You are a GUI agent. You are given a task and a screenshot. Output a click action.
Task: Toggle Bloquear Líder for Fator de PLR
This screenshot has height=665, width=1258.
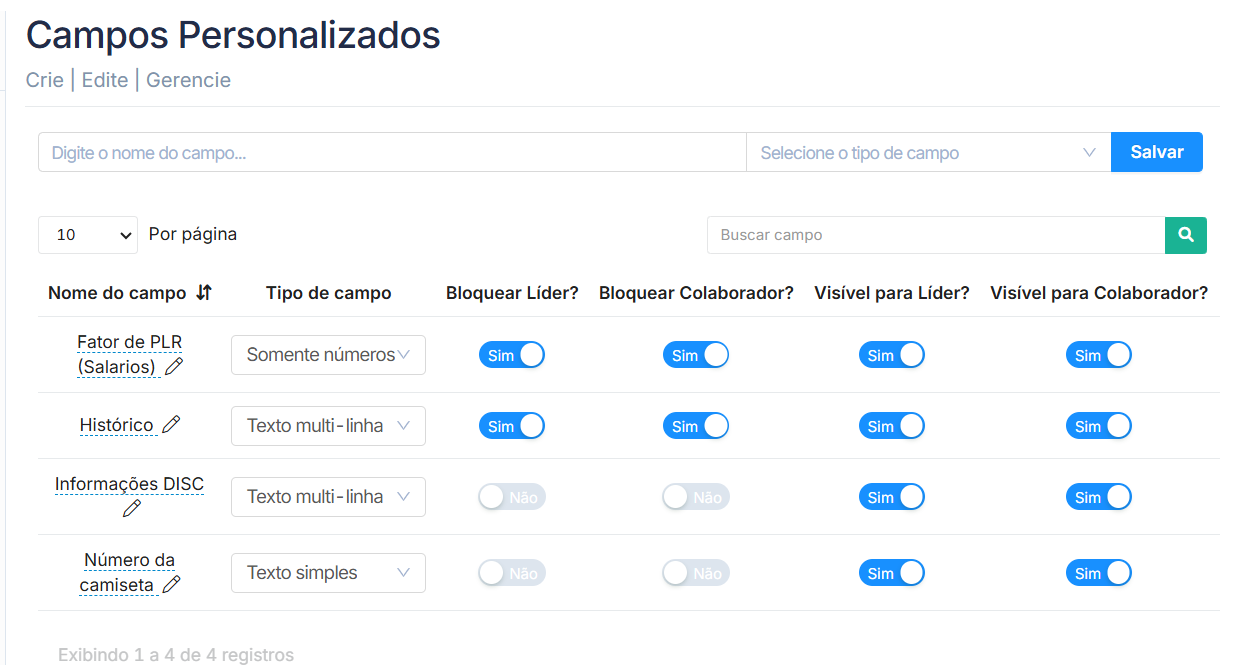[512, 355]
